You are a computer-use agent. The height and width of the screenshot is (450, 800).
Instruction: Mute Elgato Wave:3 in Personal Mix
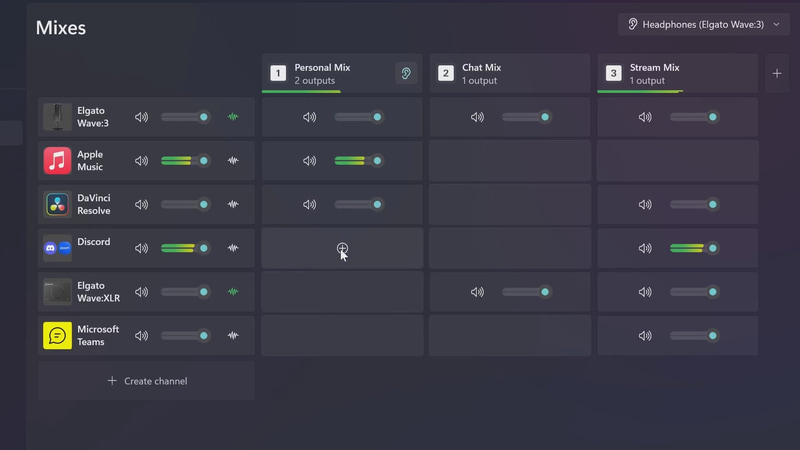pos(309,117)
